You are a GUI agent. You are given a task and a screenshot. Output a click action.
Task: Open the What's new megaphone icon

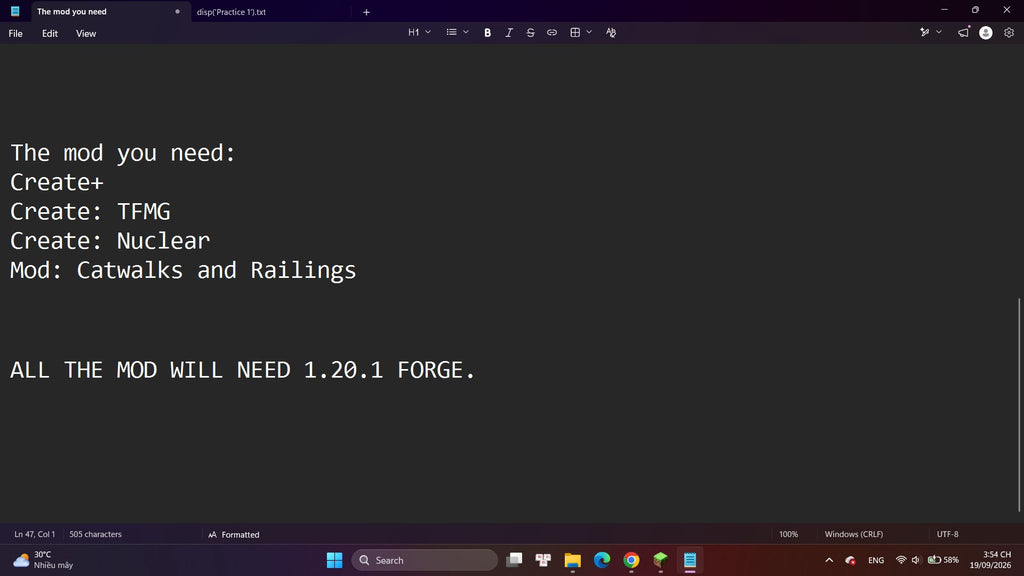pos(963,33)
